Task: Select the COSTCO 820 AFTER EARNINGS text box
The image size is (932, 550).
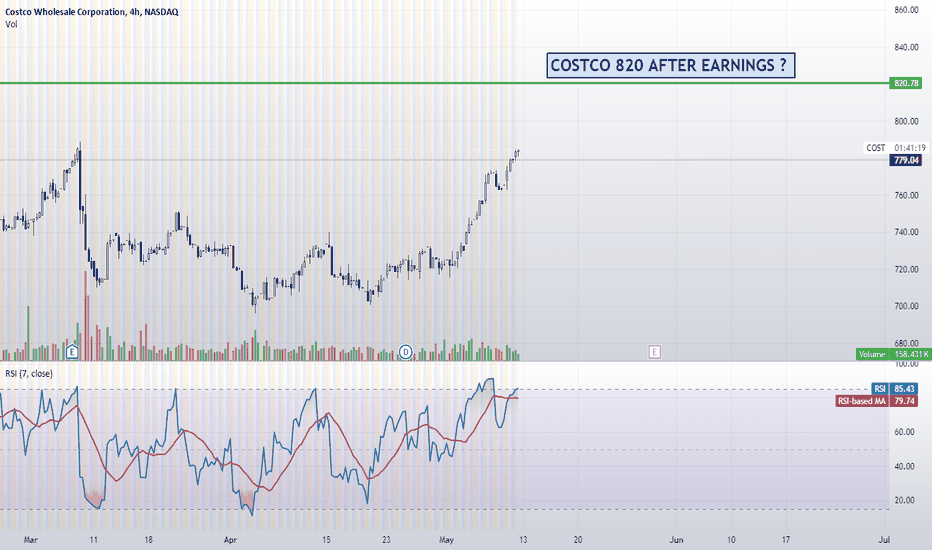Action: click(x=670, y=65)
